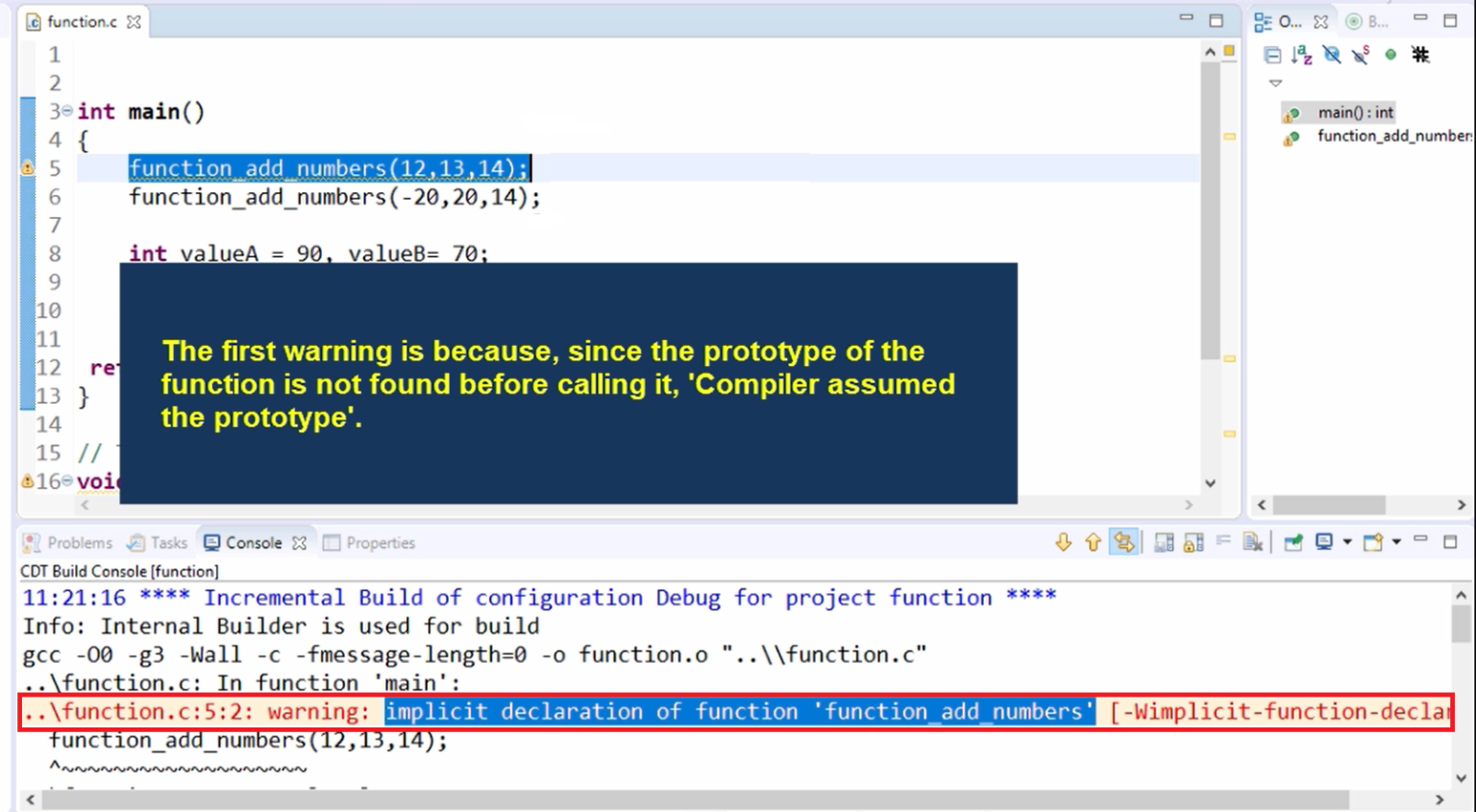The image size is (1476, 812).
Task: Maximize the Console panel
Action: click(x=1450, y=542)
